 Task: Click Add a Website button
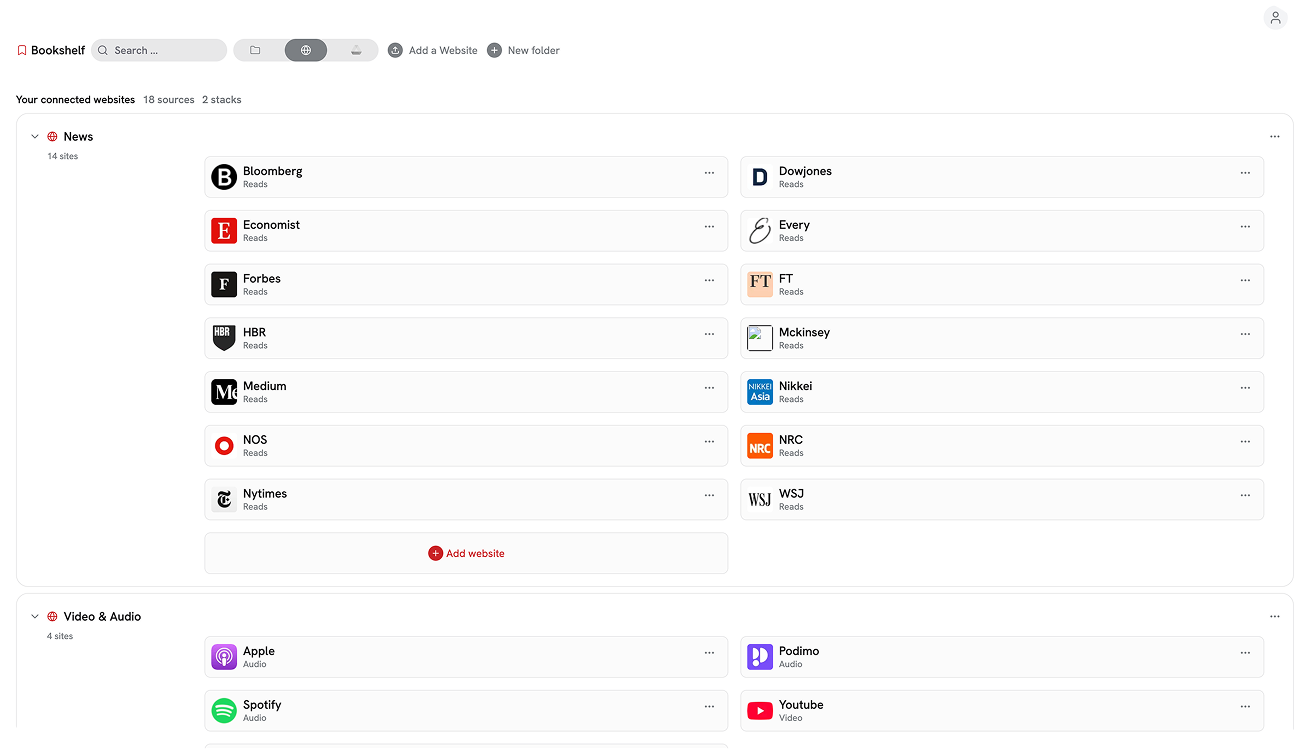433,50
